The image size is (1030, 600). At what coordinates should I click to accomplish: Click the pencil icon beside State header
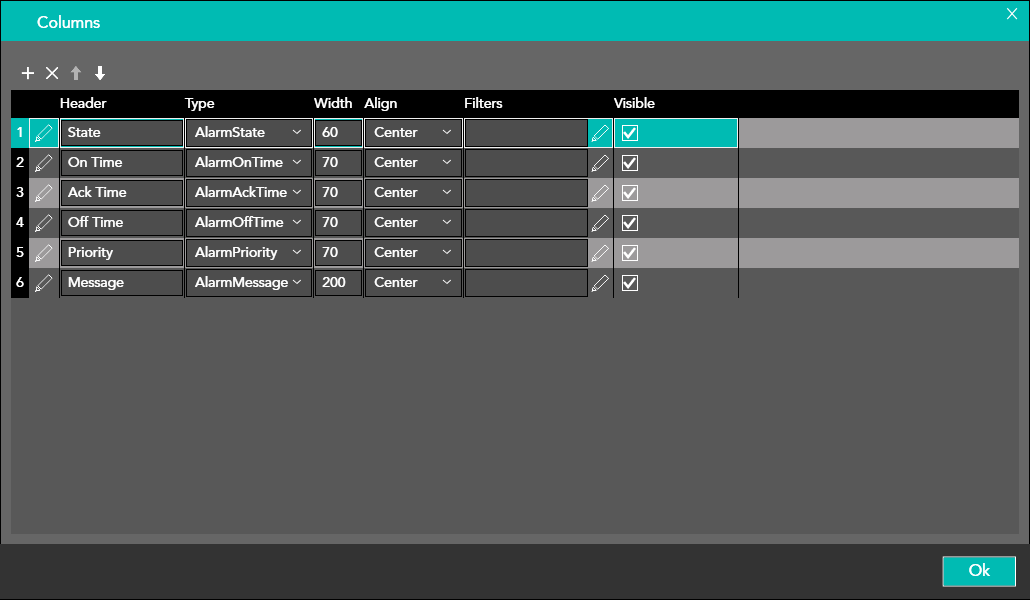pyautogui.click(x=43, y=133)
